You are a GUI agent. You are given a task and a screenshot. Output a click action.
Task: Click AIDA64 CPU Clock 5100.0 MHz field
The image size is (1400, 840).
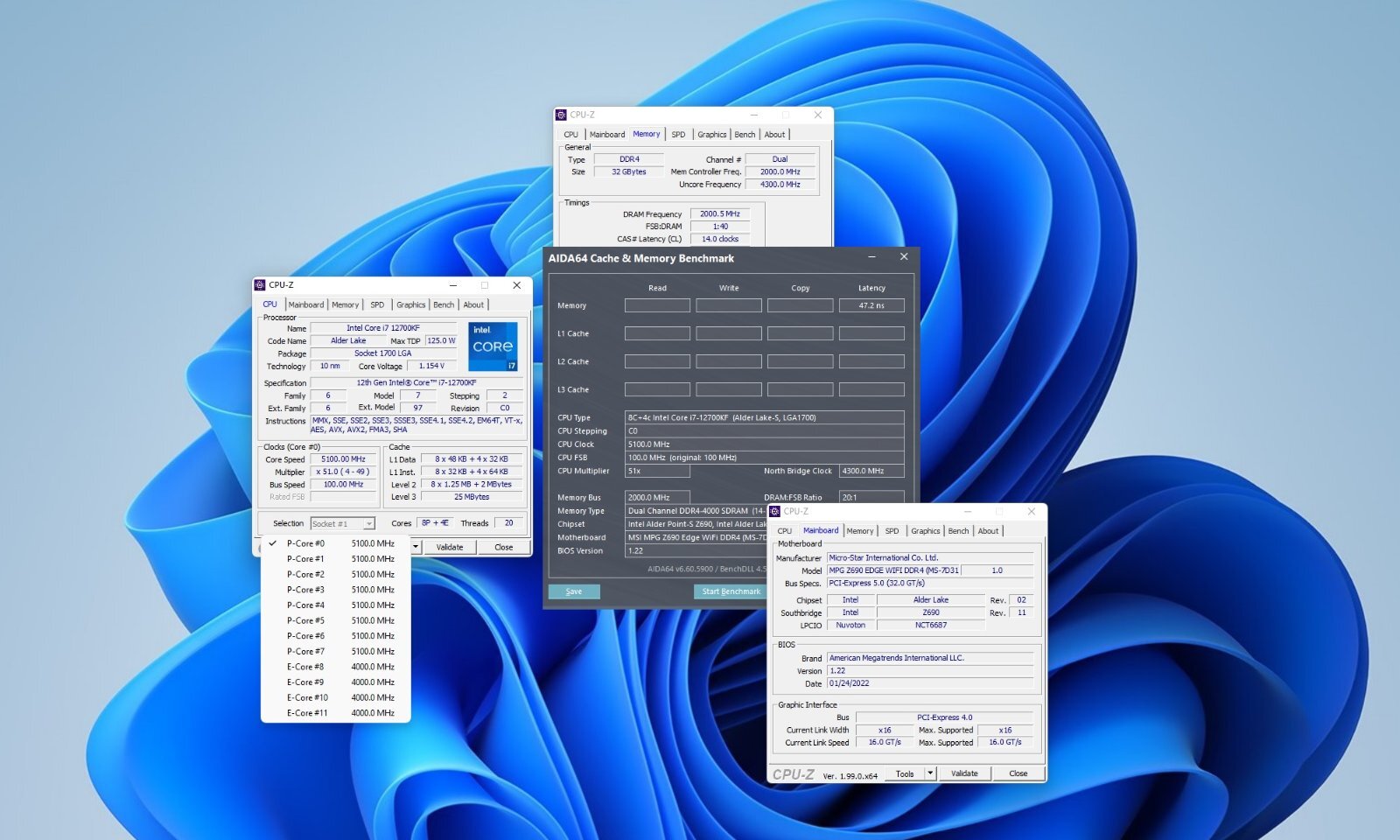coord(765,444)
